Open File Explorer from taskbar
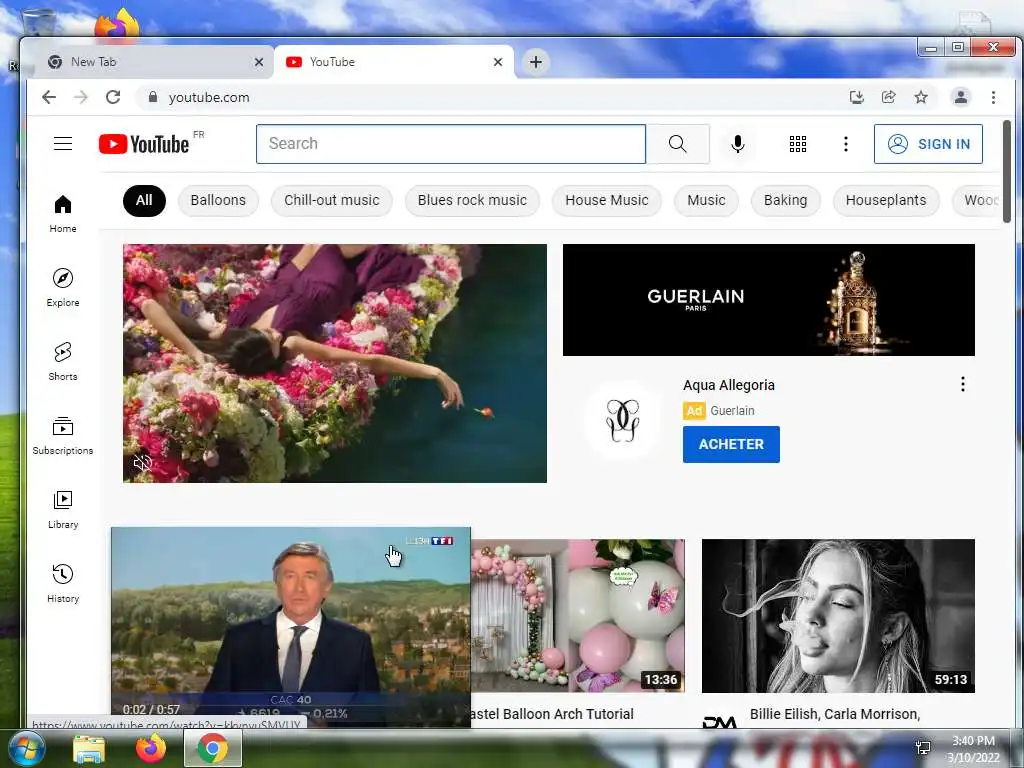The image size is (1024, 768). pyautogui.click(x=89, y=748)
